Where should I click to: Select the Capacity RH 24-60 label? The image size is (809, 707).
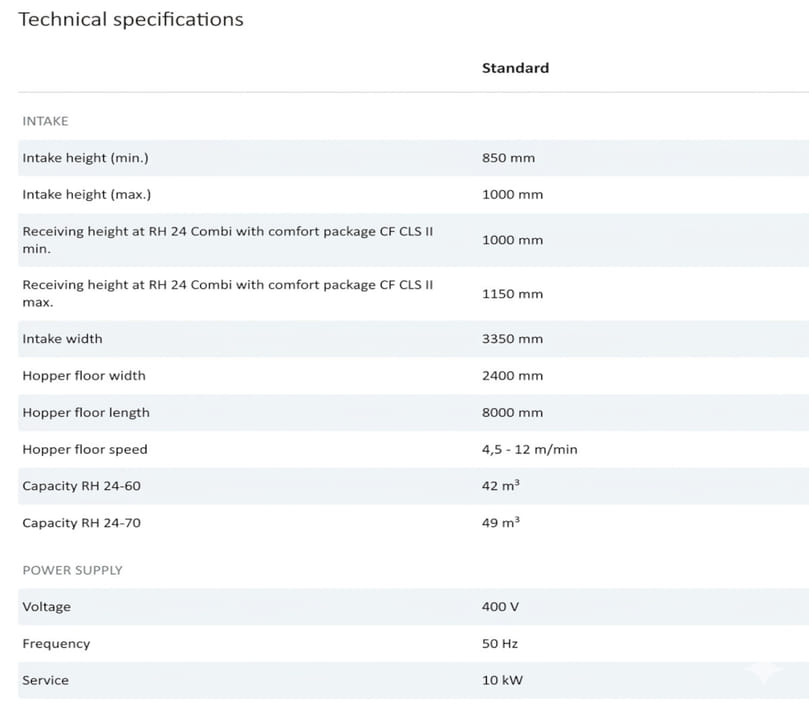[81, 486]
